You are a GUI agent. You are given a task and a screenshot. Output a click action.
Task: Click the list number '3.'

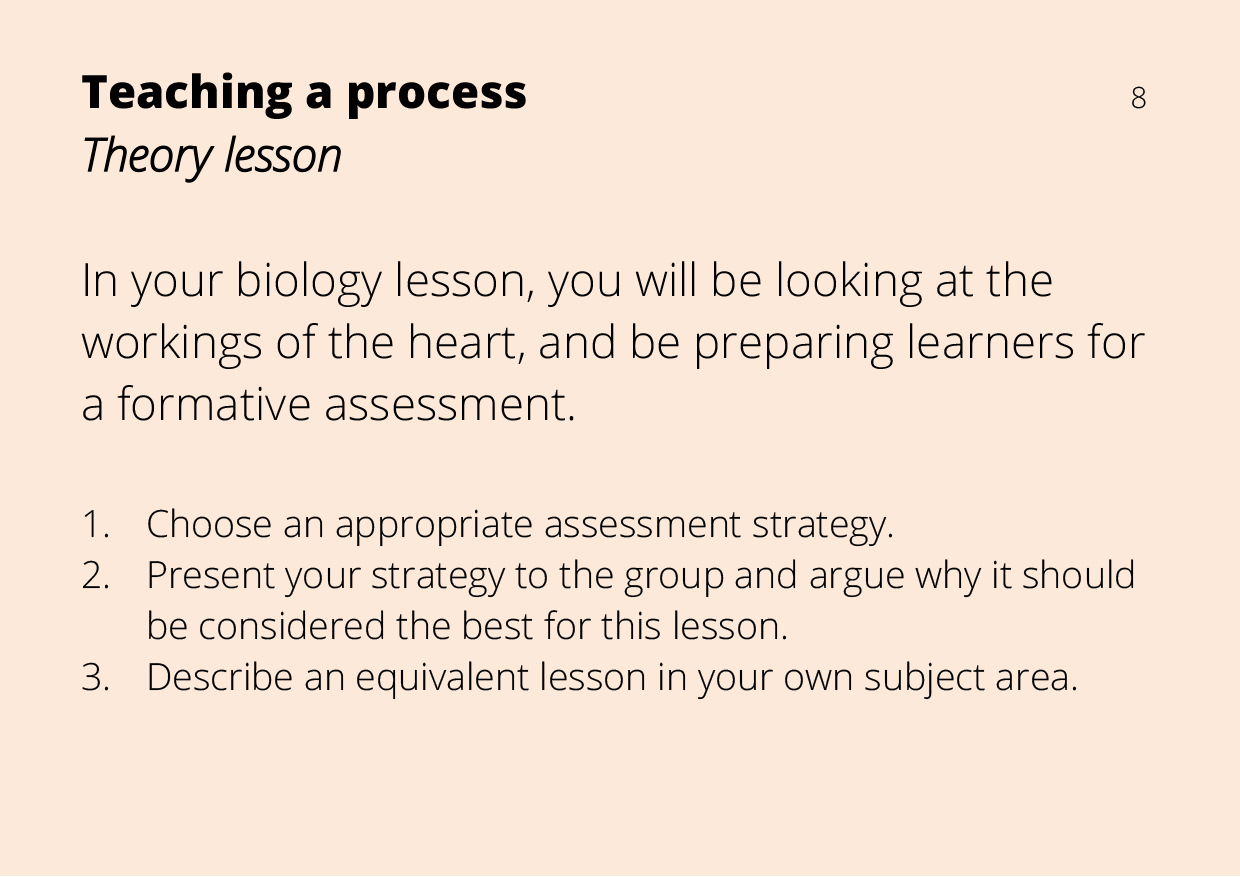click(95, 678)
